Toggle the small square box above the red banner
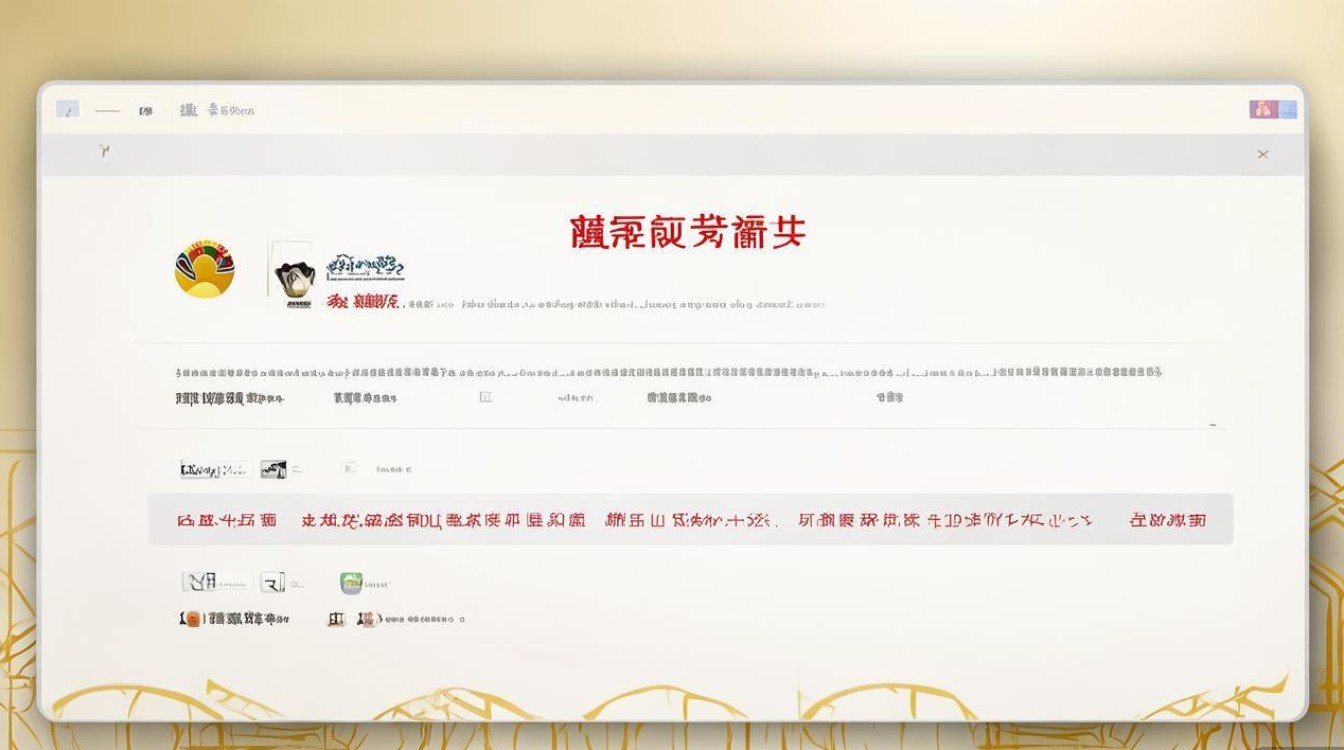 click(349, 468)
